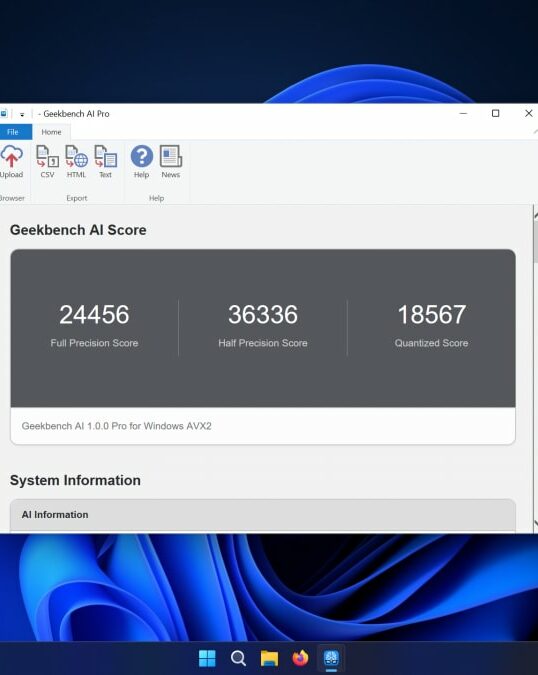Screen dimensions: 538x675
Task: Click the vertical scrollbar thumb
Action: [x=535, y=241]
